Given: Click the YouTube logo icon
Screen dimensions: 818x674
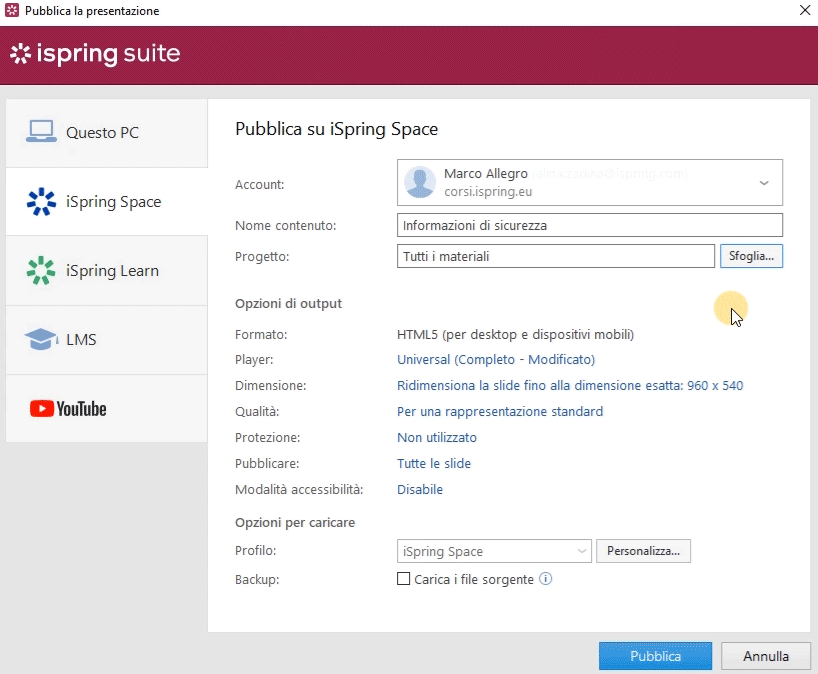Looking at the screenshot, I should point(68,409).
